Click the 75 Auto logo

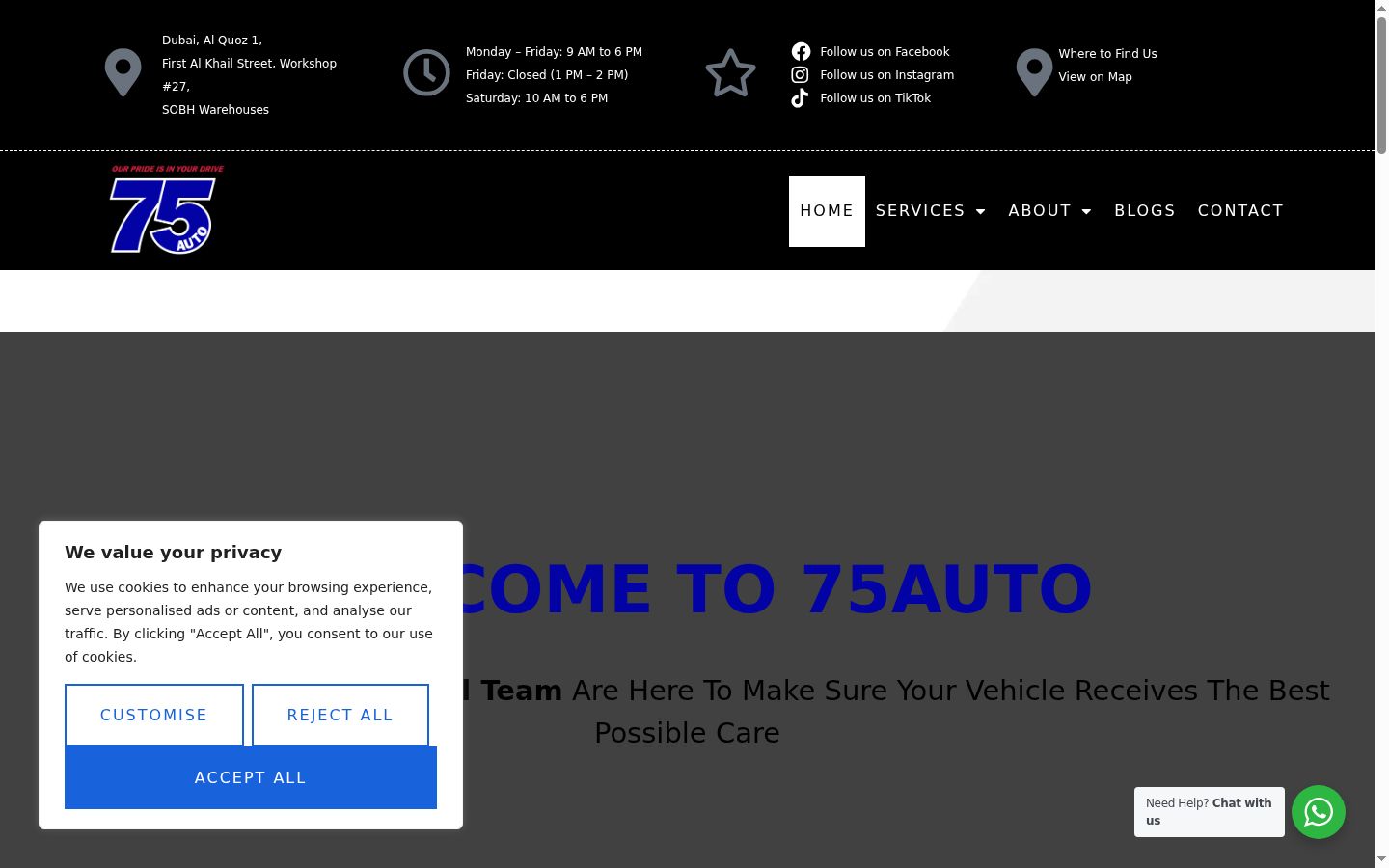[167, 209]
